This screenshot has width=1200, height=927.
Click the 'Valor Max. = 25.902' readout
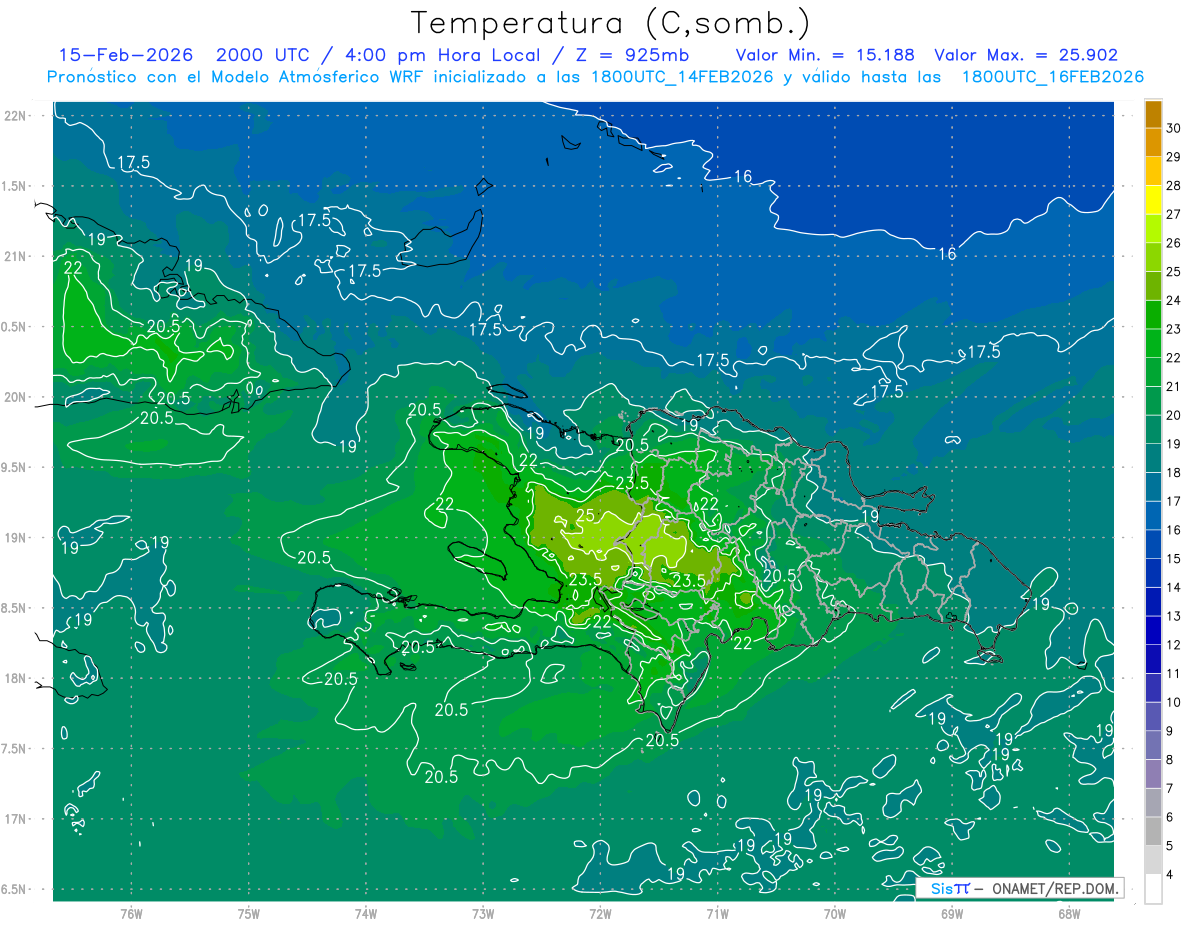1026,55
